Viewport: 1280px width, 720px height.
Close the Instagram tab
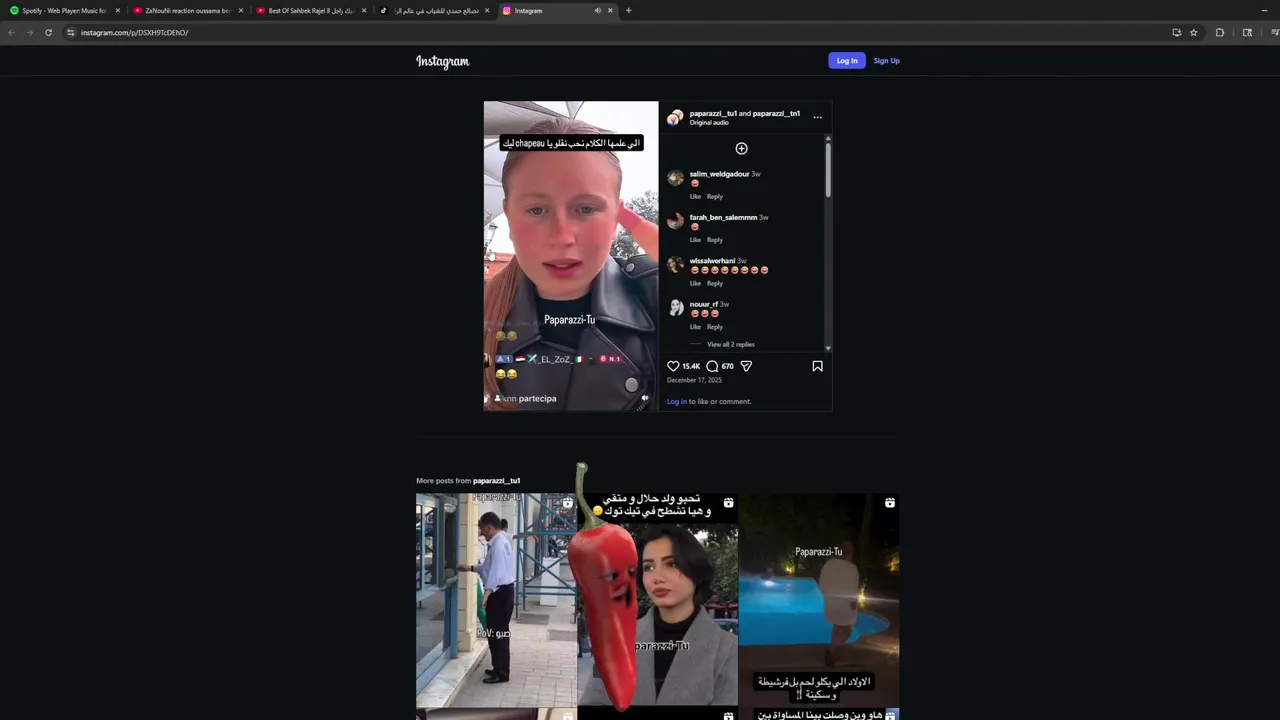coord(610,10)
